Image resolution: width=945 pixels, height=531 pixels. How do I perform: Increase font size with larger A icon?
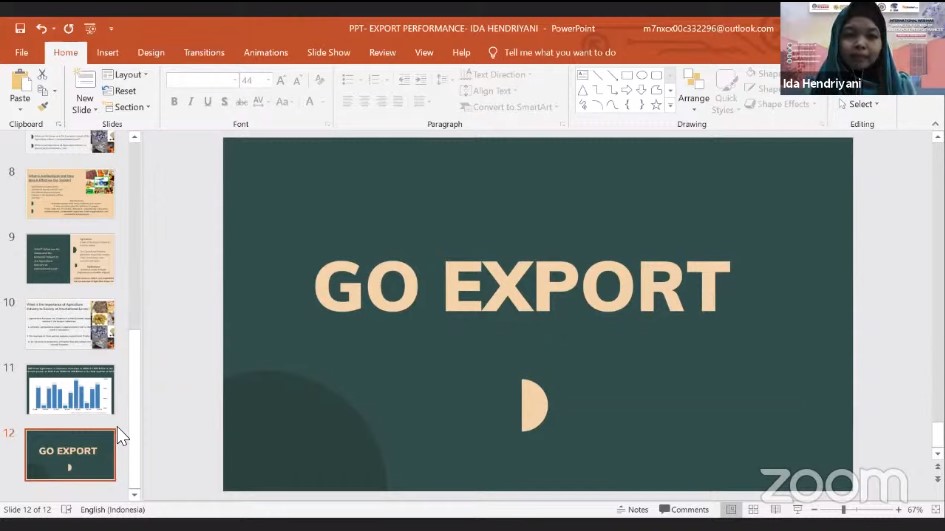click(281, 80)
